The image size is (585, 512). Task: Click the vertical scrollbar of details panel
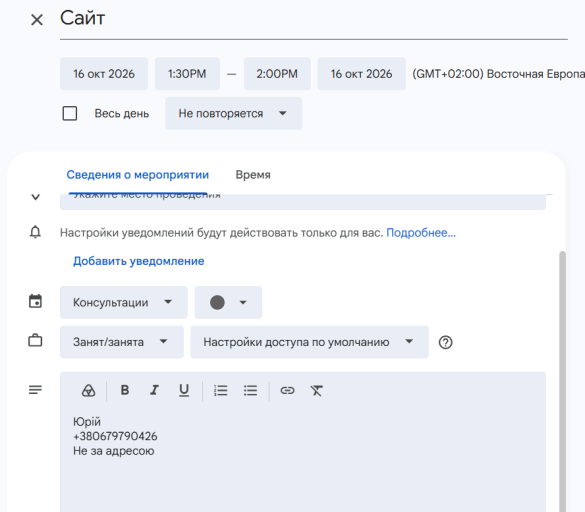click(562, 381)
